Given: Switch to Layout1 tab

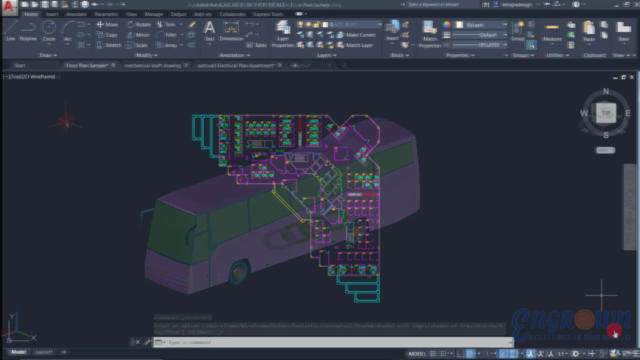Looking at the screenshot, I should point(43,352).
